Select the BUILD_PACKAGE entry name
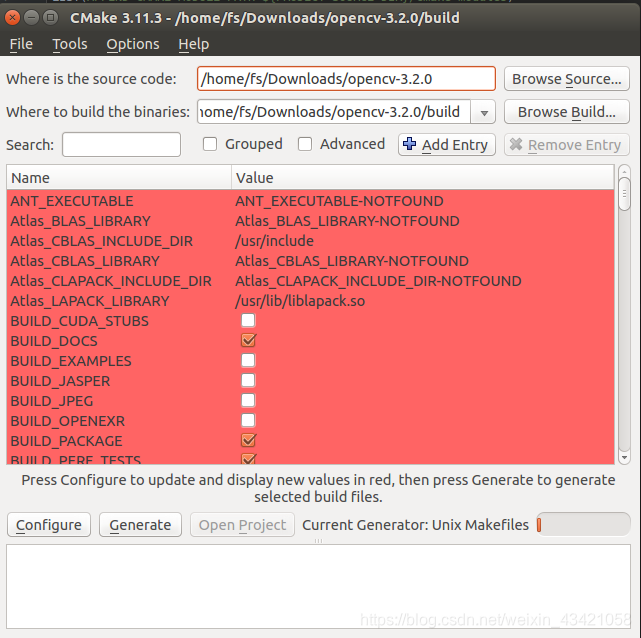Image resolution: width=641 pixels, height=638 pixels. pos(67,441)
